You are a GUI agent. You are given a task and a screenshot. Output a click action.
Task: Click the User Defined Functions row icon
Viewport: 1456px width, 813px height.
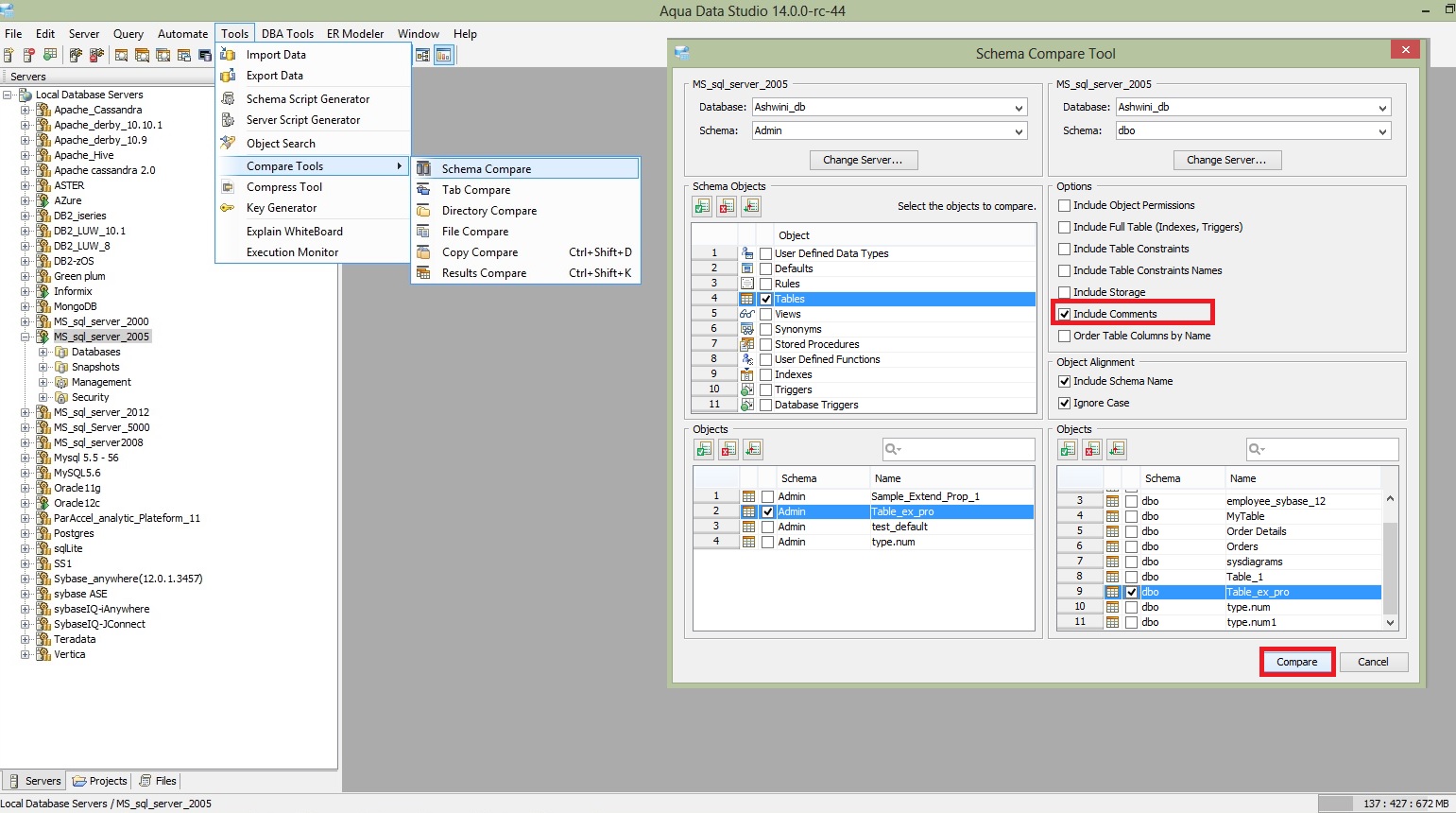747,359
